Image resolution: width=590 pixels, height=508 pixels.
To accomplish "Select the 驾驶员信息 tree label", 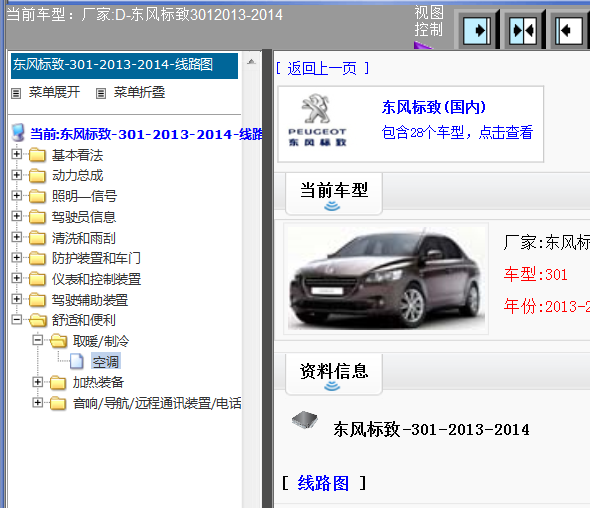I will coord(84,217).
